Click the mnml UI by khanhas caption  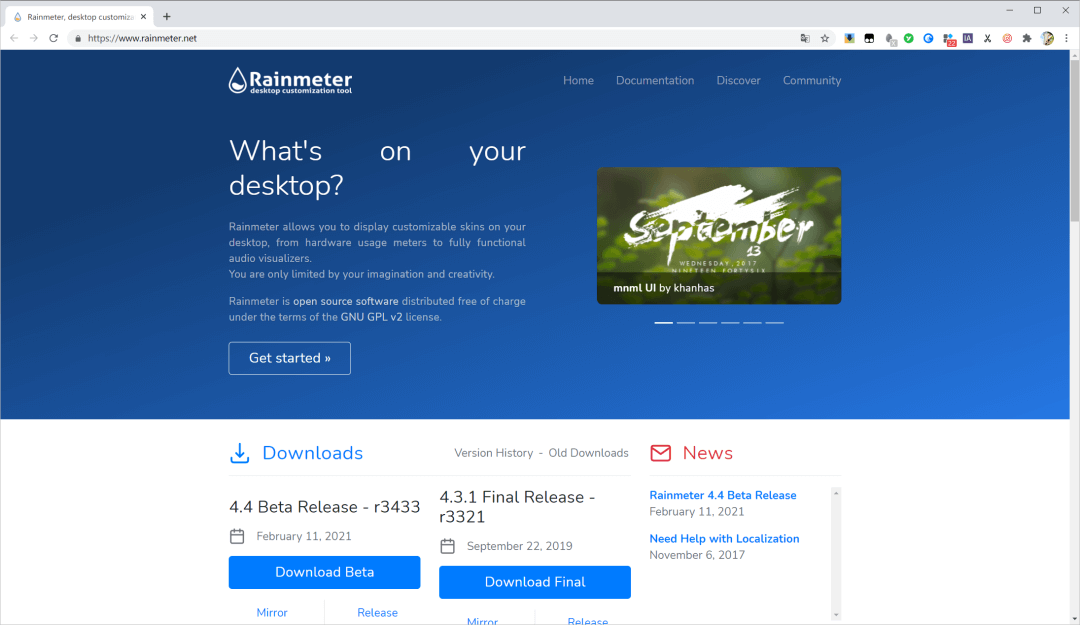663,288
